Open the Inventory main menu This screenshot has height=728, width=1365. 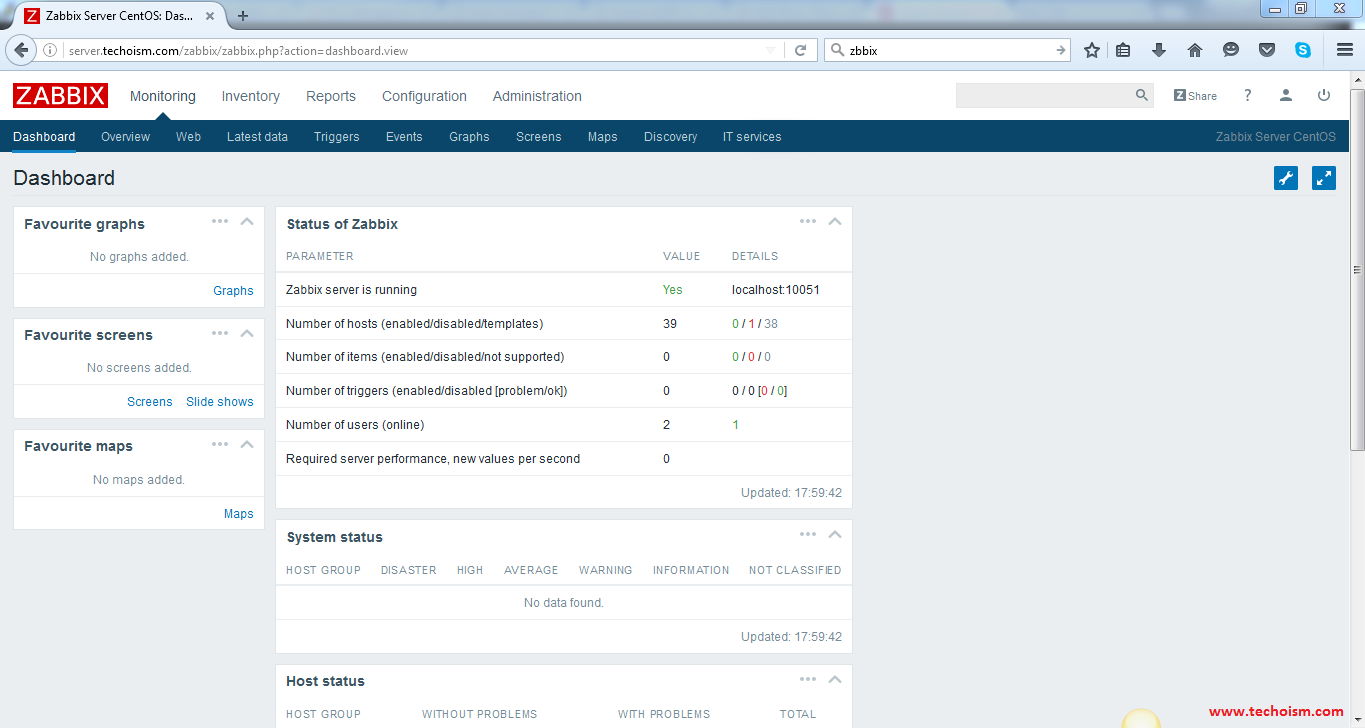click(251, 96)
